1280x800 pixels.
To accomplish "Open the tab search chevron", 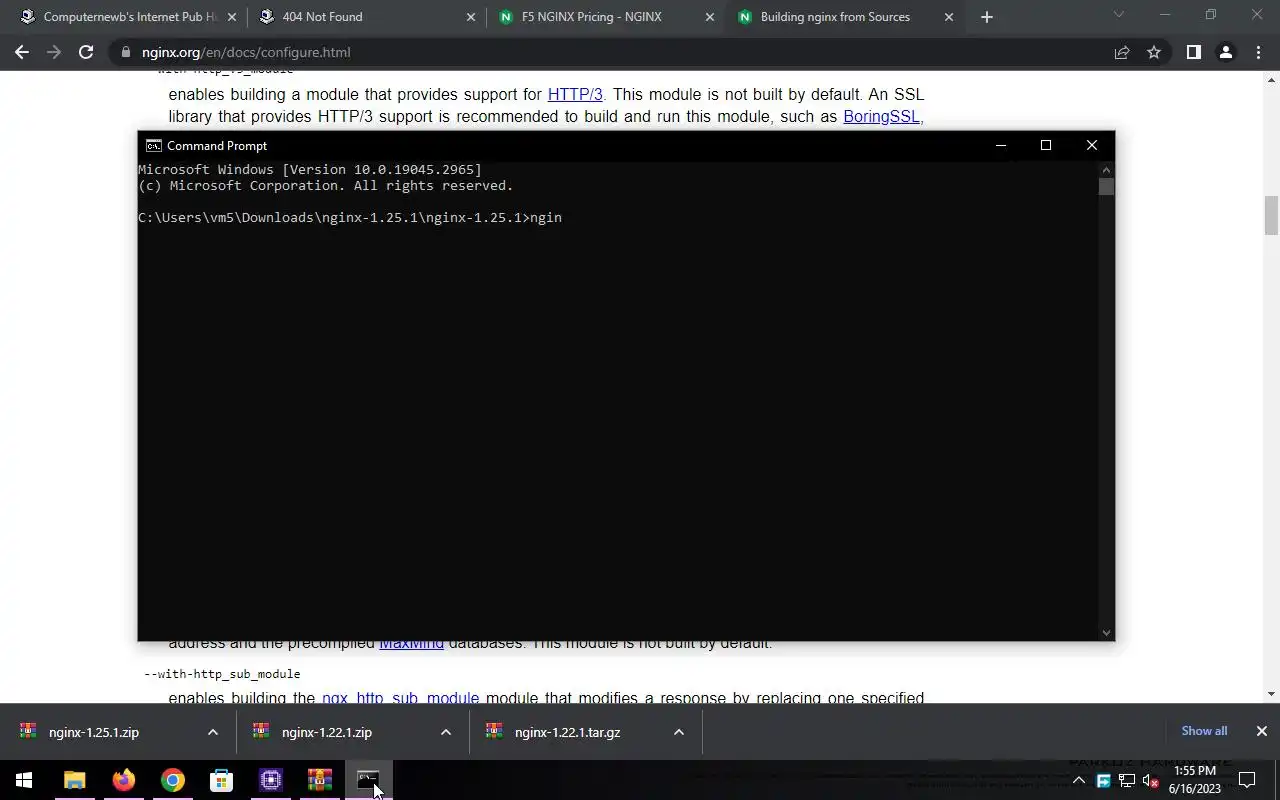I will (1119, 15).
